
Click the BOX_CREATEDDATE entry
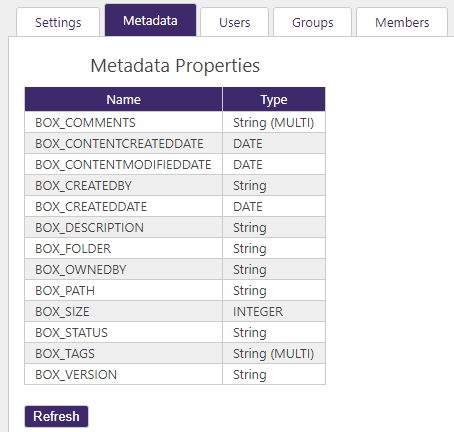pyautogui.click(x=91, y=207)
